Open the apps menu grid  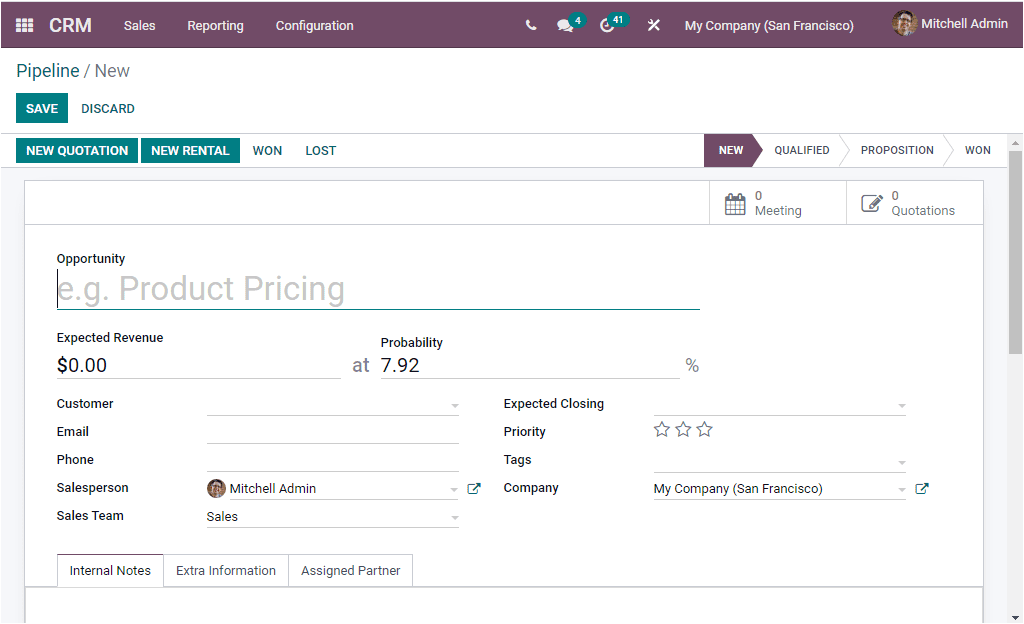click(24, 24)
